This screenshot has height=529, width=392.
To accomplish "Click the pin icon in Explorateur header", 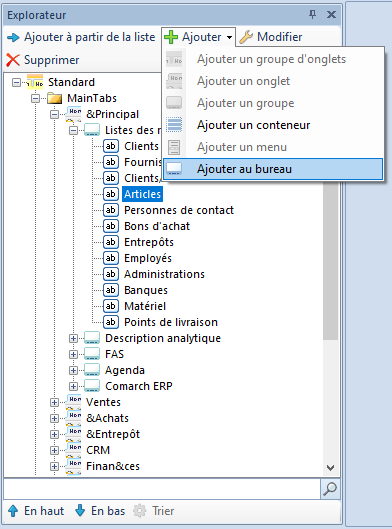I will point(313,14).
